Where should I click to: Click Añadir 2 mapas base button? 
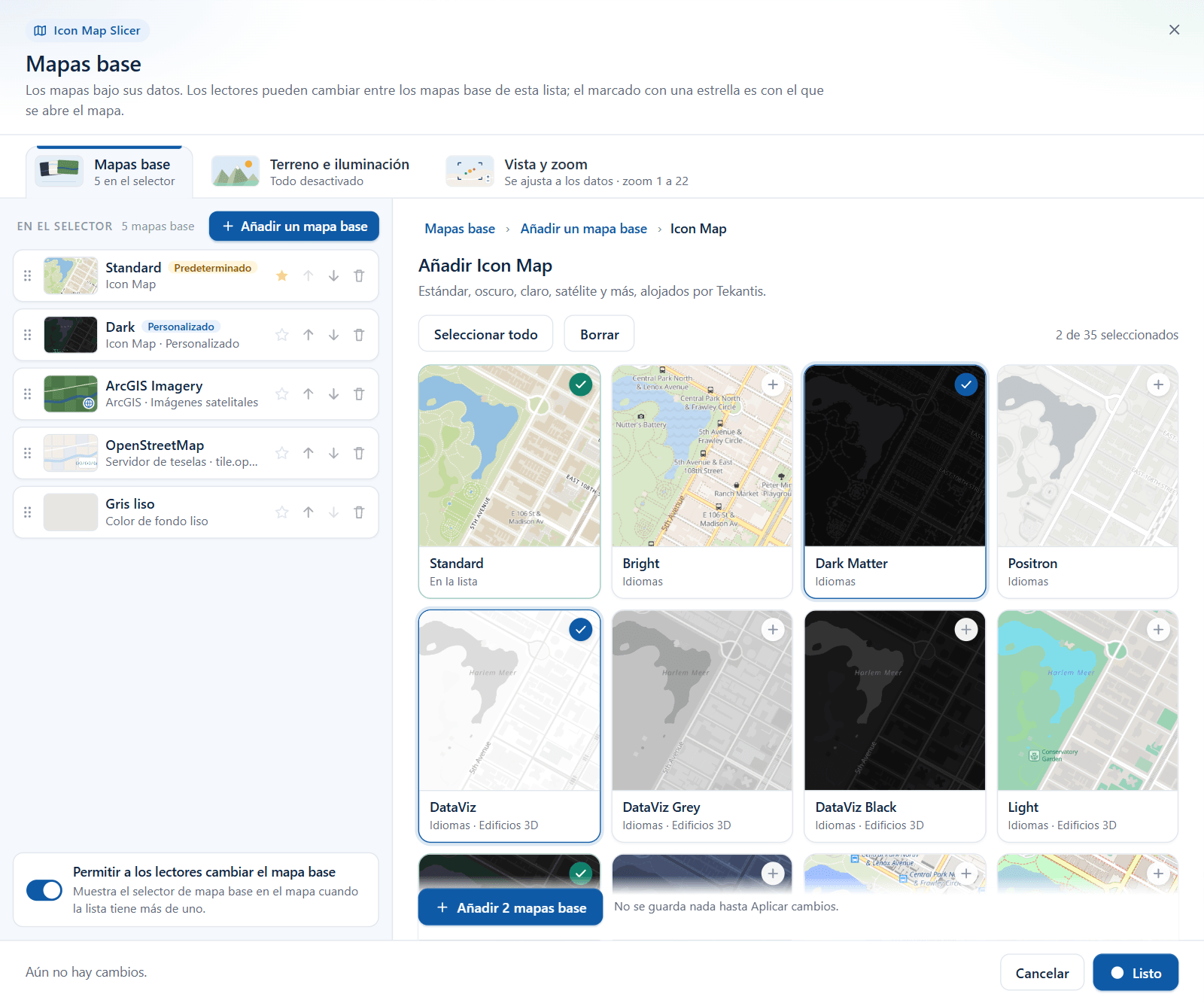(x=510, y=907)
